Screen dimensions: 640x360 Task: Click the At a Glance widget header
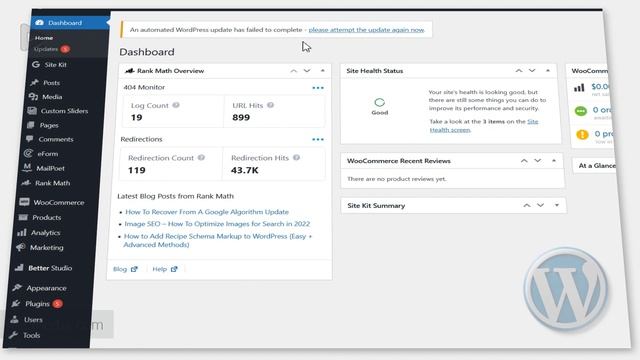click(x=595, y=165)
